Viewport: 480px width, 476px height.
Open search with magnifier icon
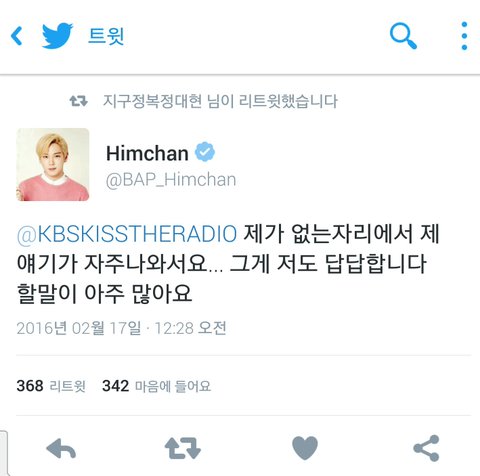403,36
